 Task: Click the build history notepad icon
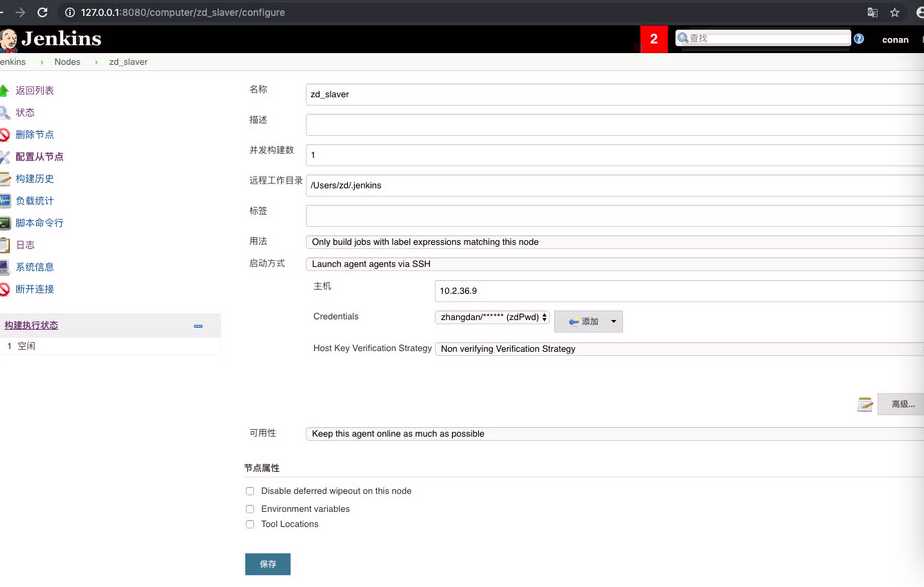click(x=5, y=179)
